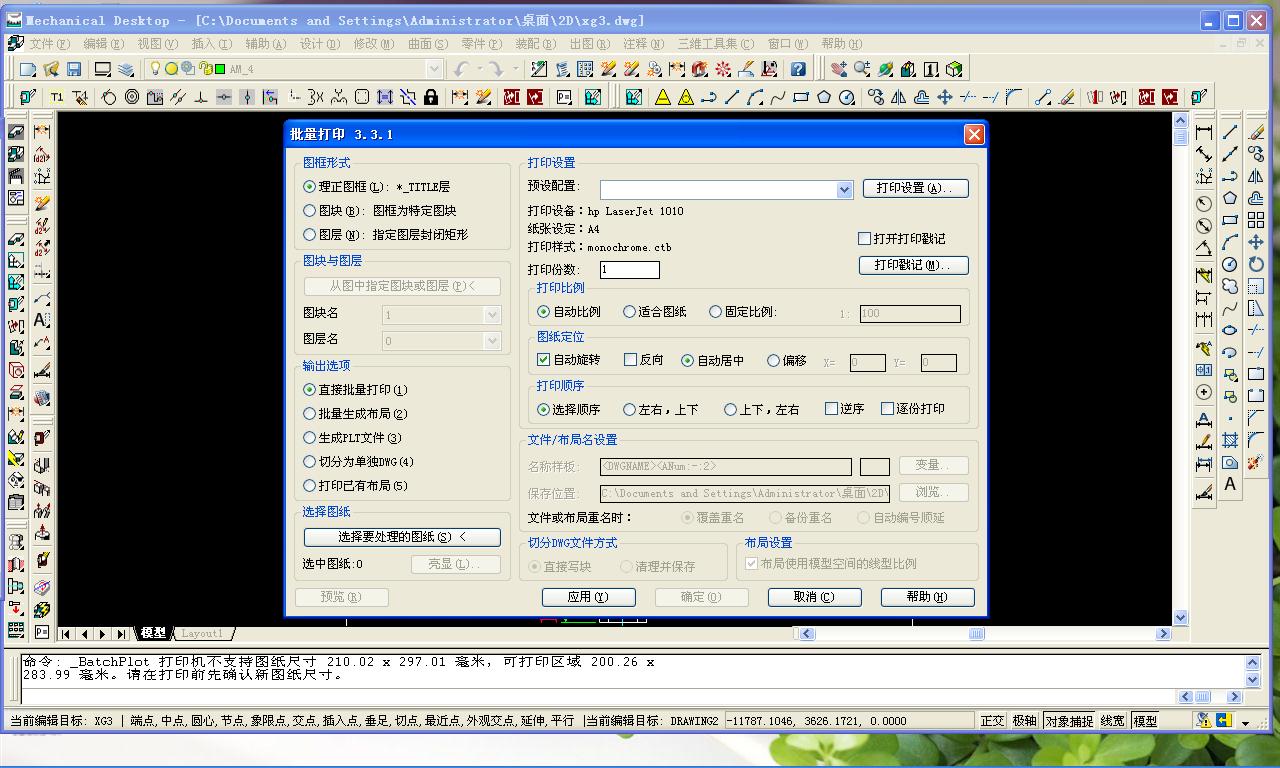Select the Array tool in the right palette
The width and height of the screenshot is (1280, 768).
[1256, 220]
